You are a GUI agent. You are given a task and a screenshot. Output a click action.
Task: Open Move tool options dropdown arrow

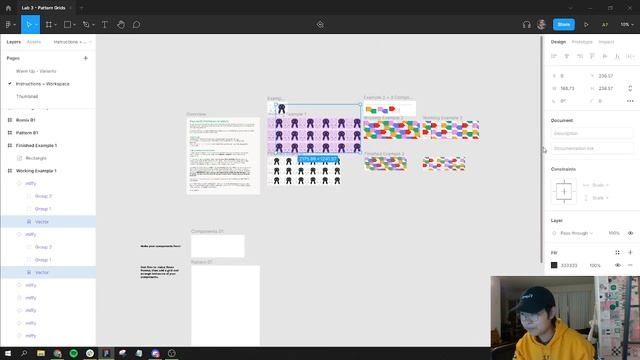point(36,25)
